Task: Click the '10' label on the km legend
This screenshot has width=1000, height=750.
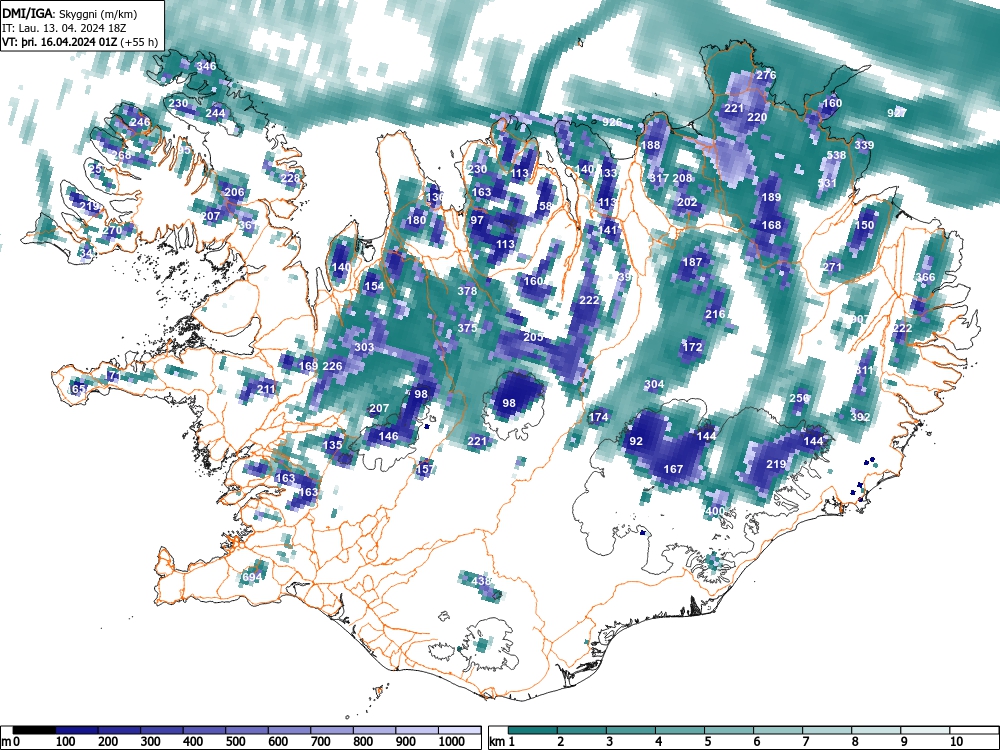Action: 955,742
